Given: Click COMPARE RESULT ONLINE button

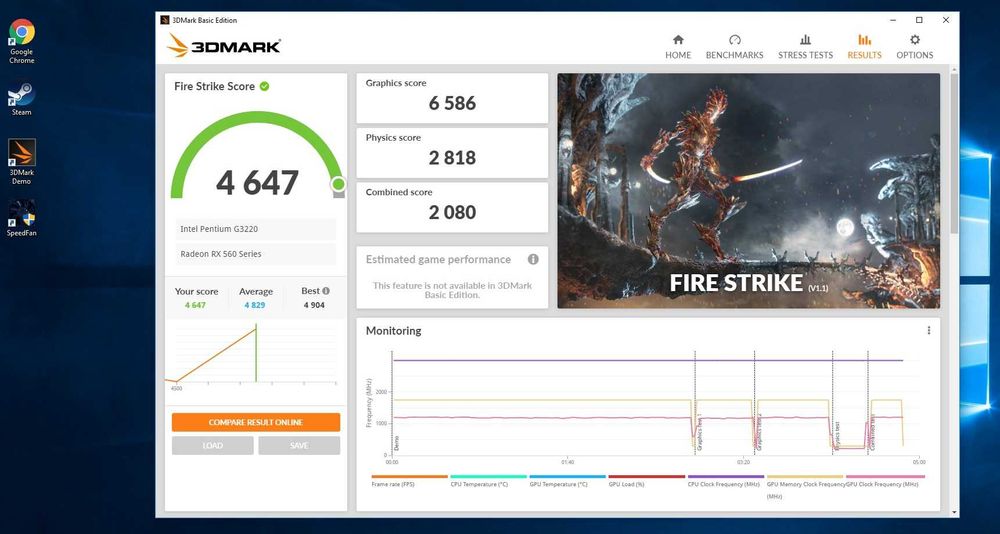Looking at the screenshot, I should click(256, 422).
